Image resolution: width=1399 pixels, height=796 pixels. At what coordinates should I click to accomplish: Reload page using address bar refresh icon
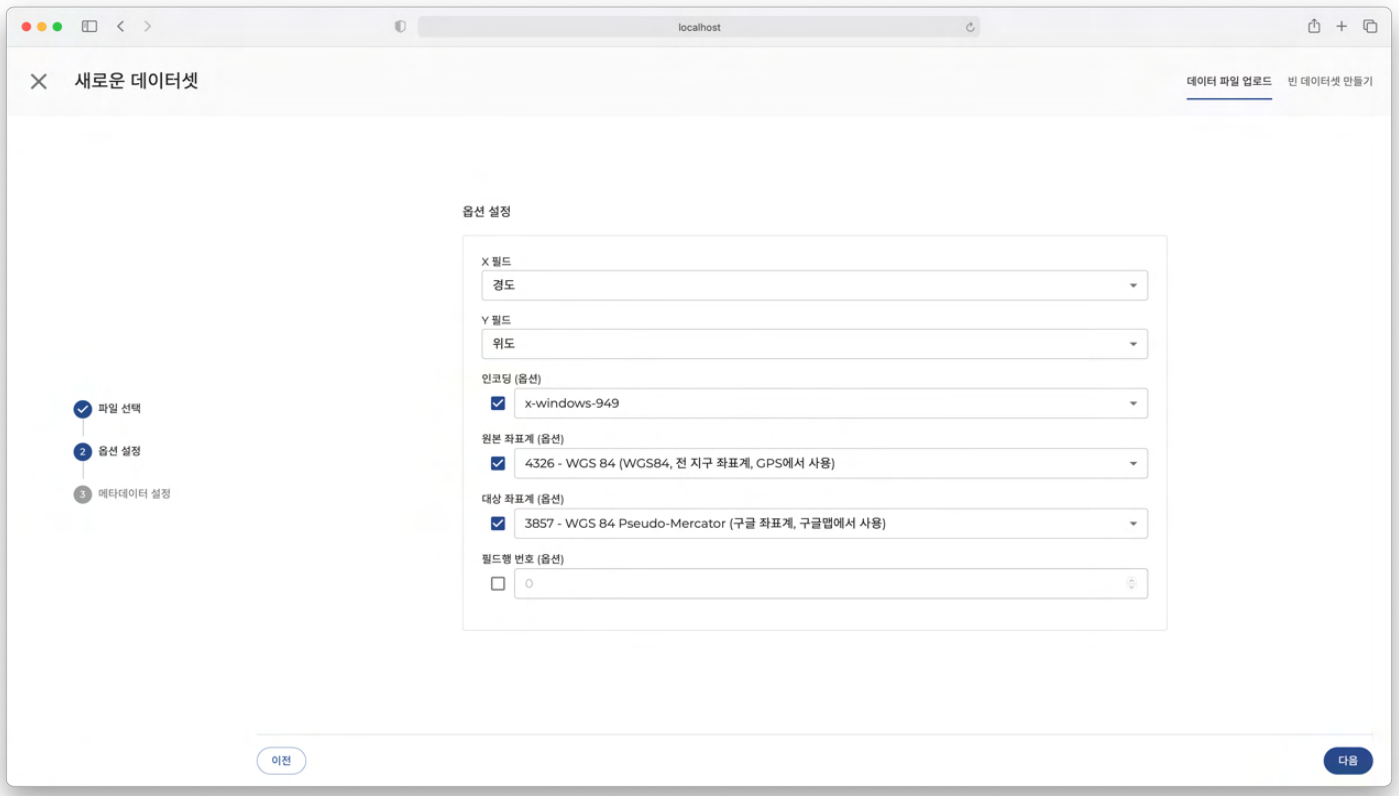(x=969, y=28)
